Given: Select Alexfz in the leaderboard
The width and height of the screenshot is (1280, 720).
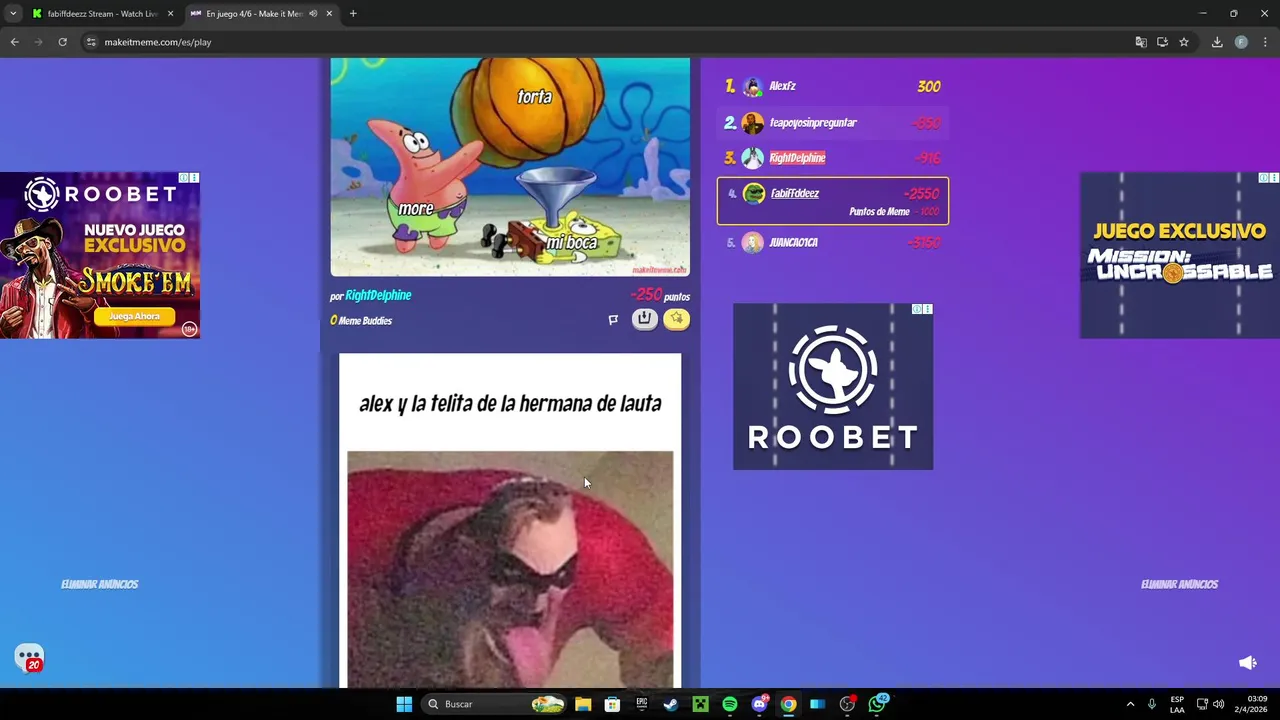Looking at the screenshot, I should (x=782, y=86).
